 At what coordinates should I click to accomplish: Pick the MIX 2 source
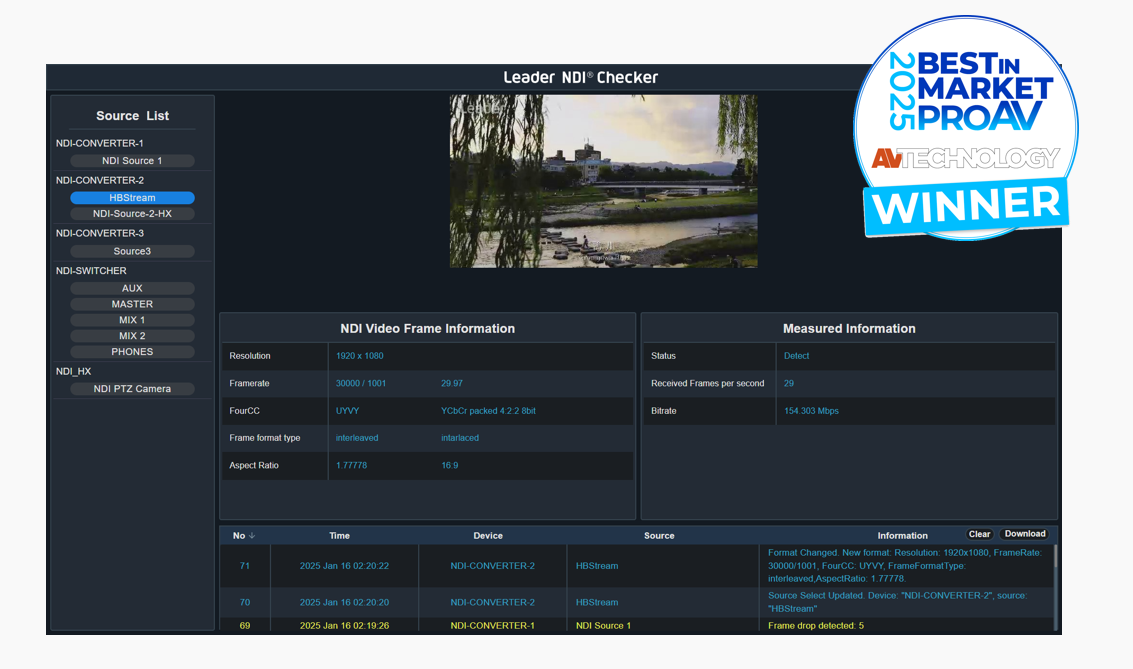coord(132,336)
